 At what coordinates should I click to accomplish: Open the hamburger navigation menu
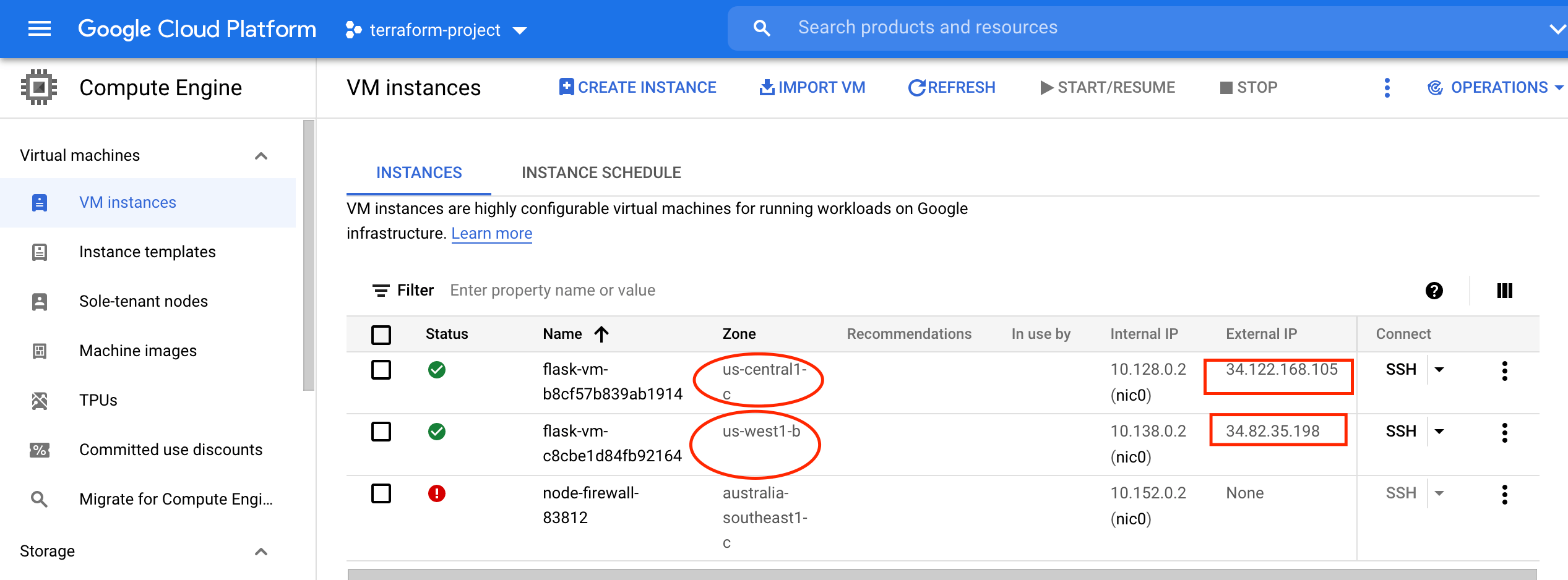40,28
